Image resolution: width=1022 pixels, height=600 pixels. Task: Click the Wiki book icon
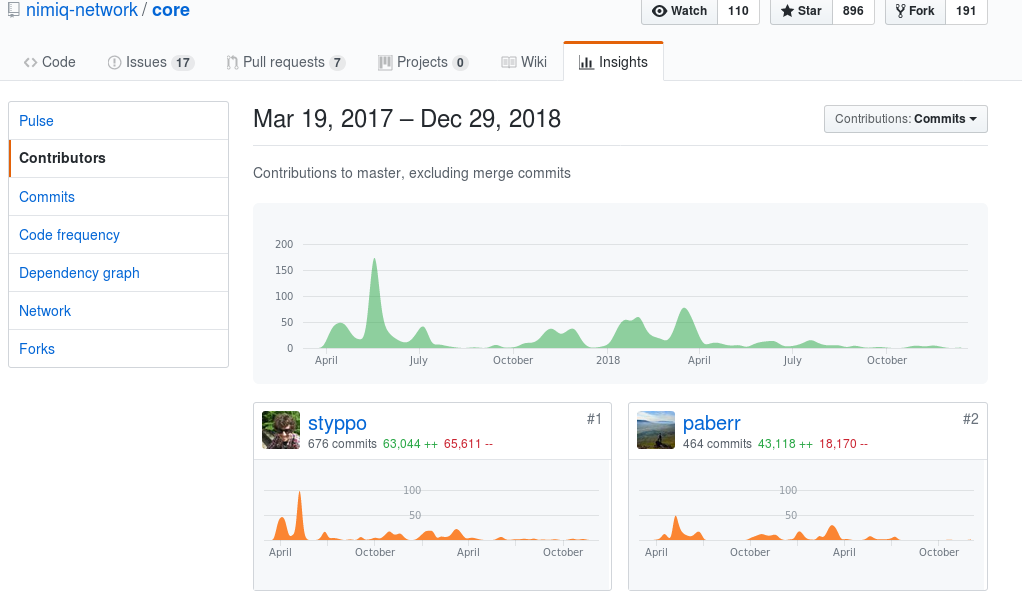tap(508, 63)
